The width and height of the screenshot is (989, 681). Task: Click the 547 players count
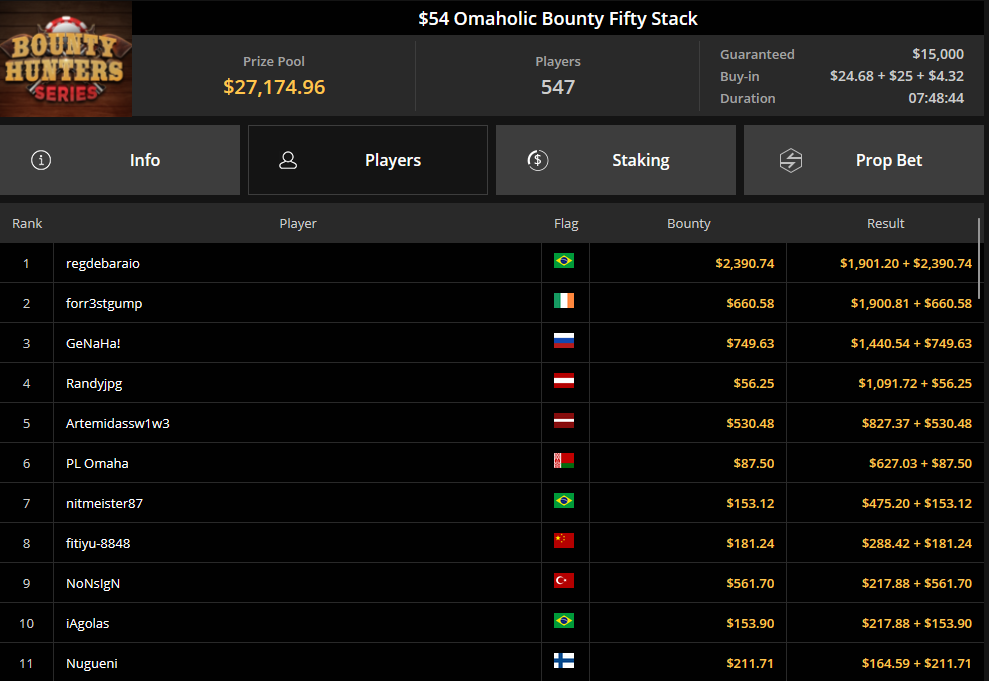pos(558,87)
